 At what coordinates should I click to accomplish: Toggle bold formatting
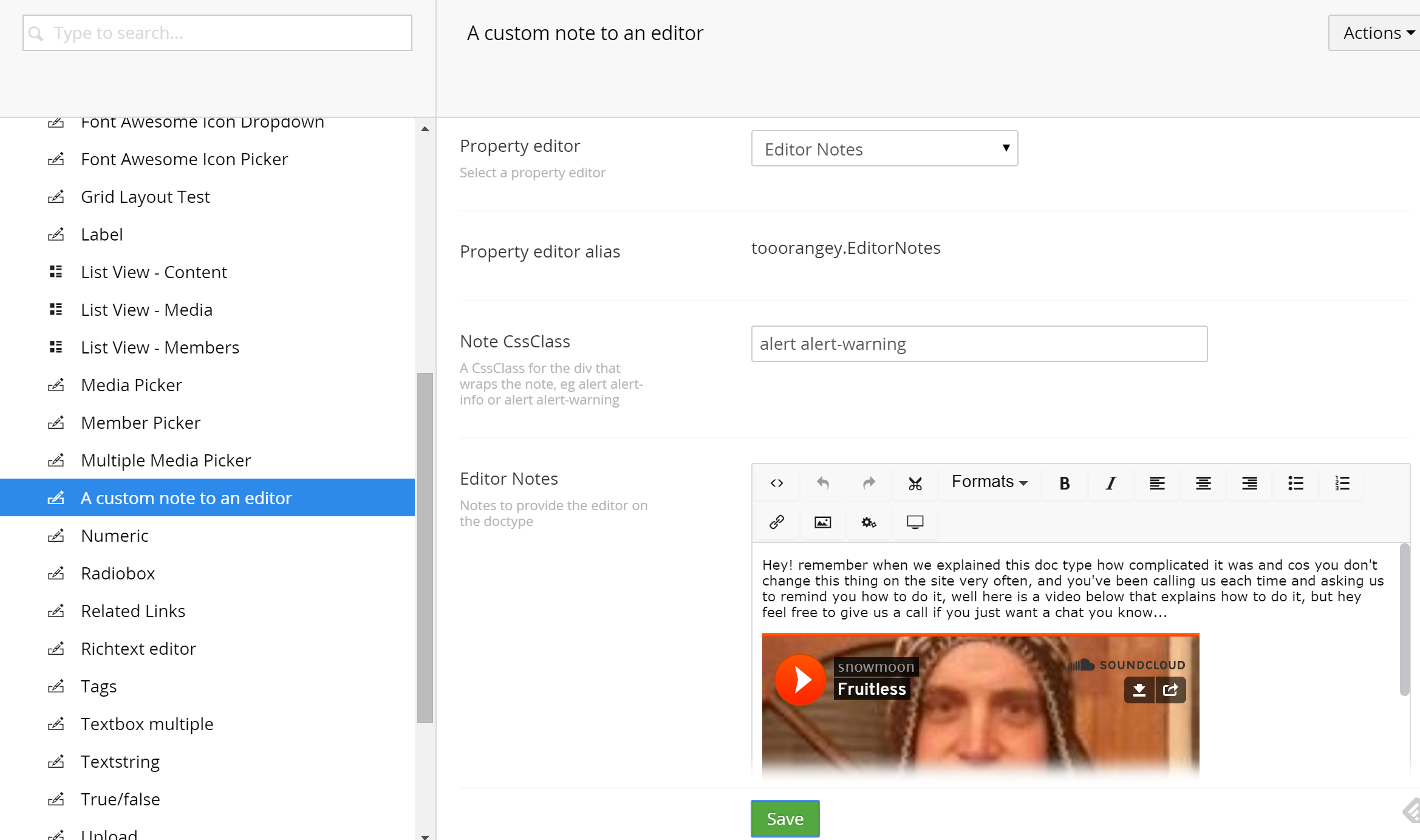pos(1065,483)
